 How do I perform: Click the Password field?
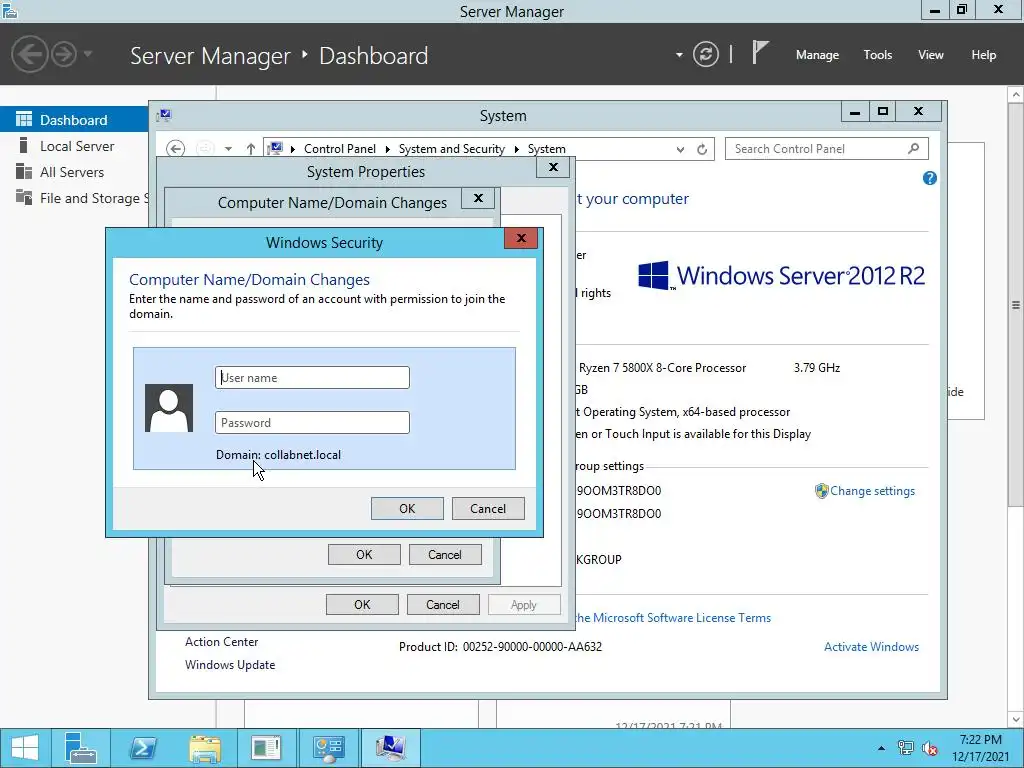click(x=312, y=423)
